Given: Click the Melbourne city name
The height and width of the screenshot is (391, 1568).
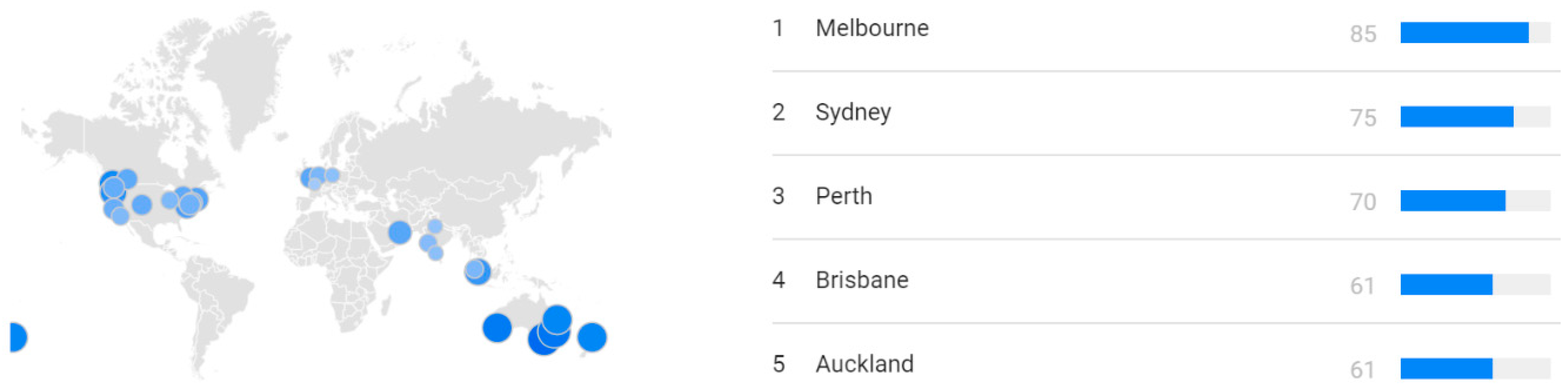Looking at the screenshot, I should coord(872,28).
